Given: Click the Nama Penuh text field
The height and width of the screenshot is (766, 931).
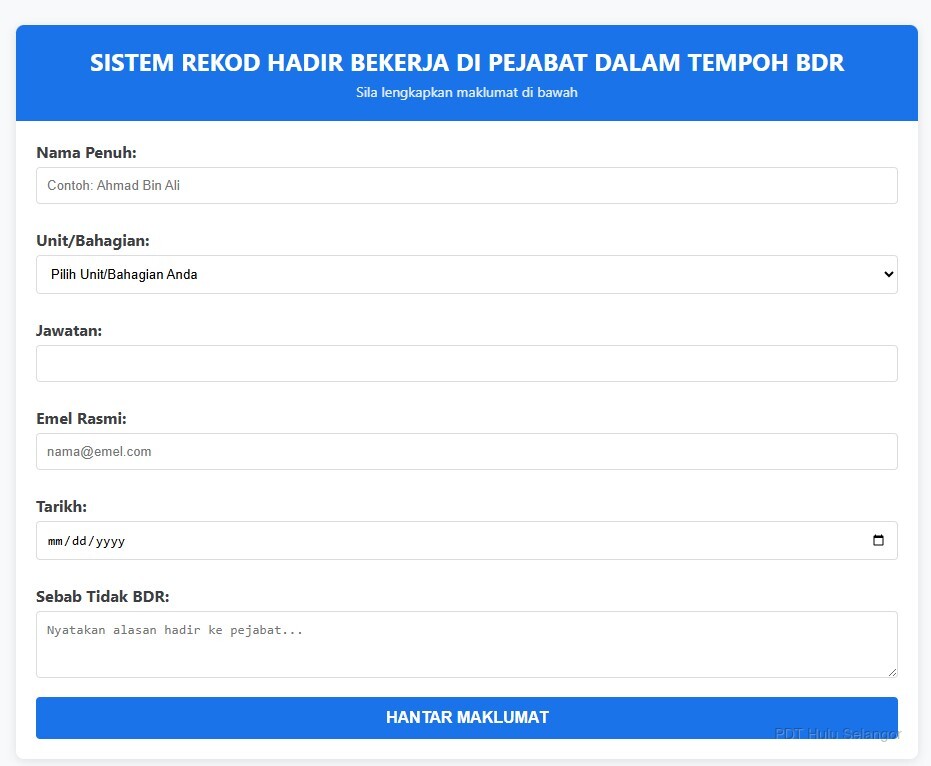Looking at the screenshot, I should click(466, 185).
